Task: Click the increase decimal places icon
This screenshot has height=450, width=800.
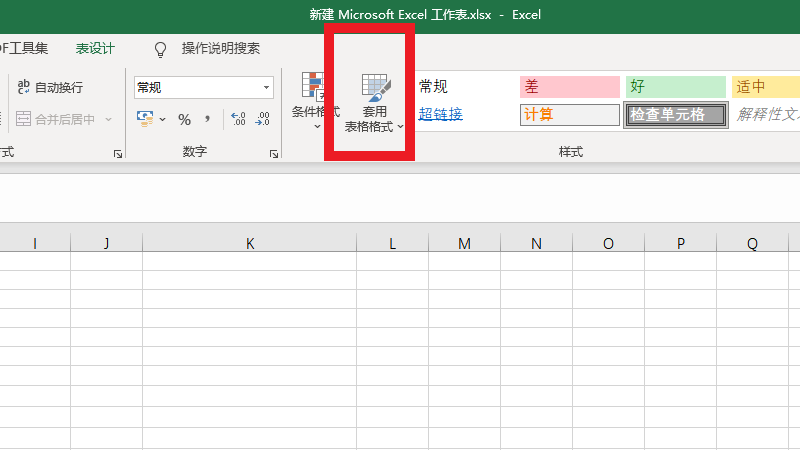Action: click(x=238, y=119)
